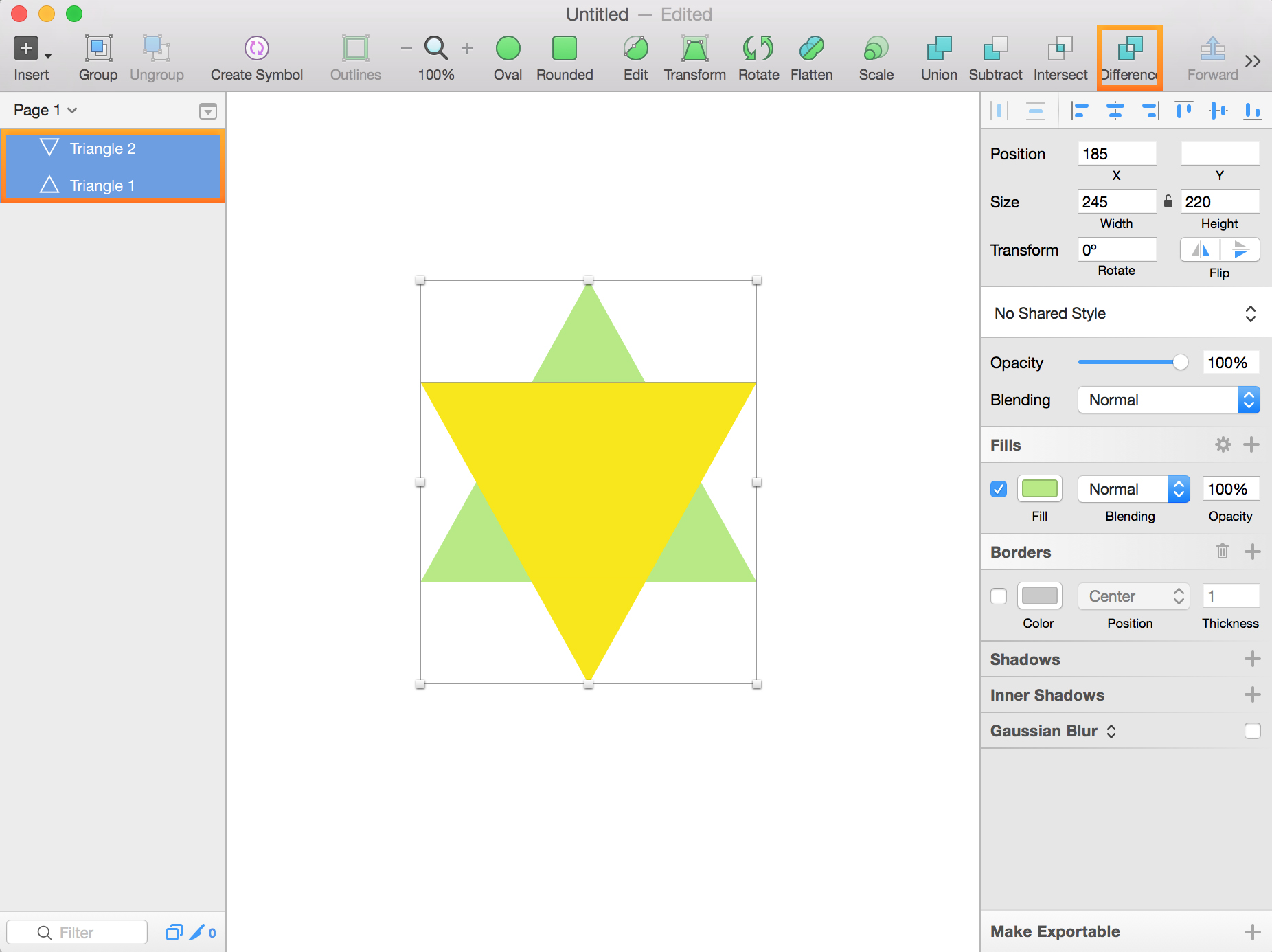Viewport: 1272px width, 952px height.
Task: Align selected layers to left edges
Action: (x=1080, y=110)
